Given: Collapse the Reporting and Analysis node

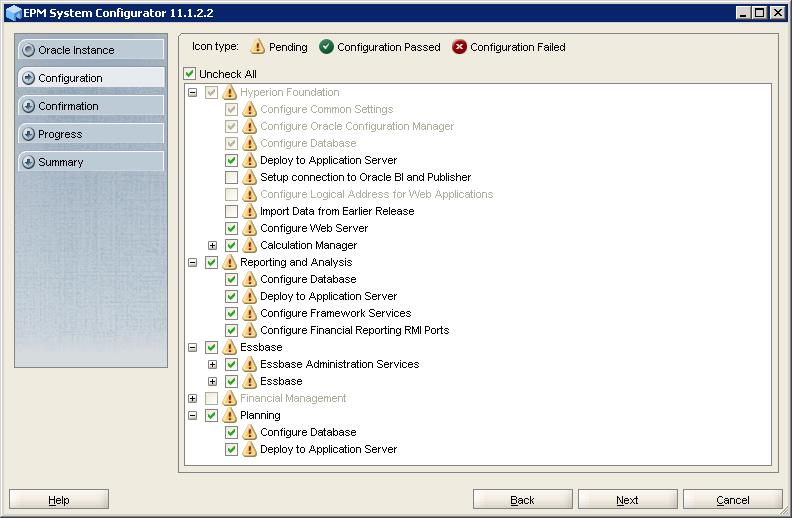Looking at the screenshot, I should [192, 263].
